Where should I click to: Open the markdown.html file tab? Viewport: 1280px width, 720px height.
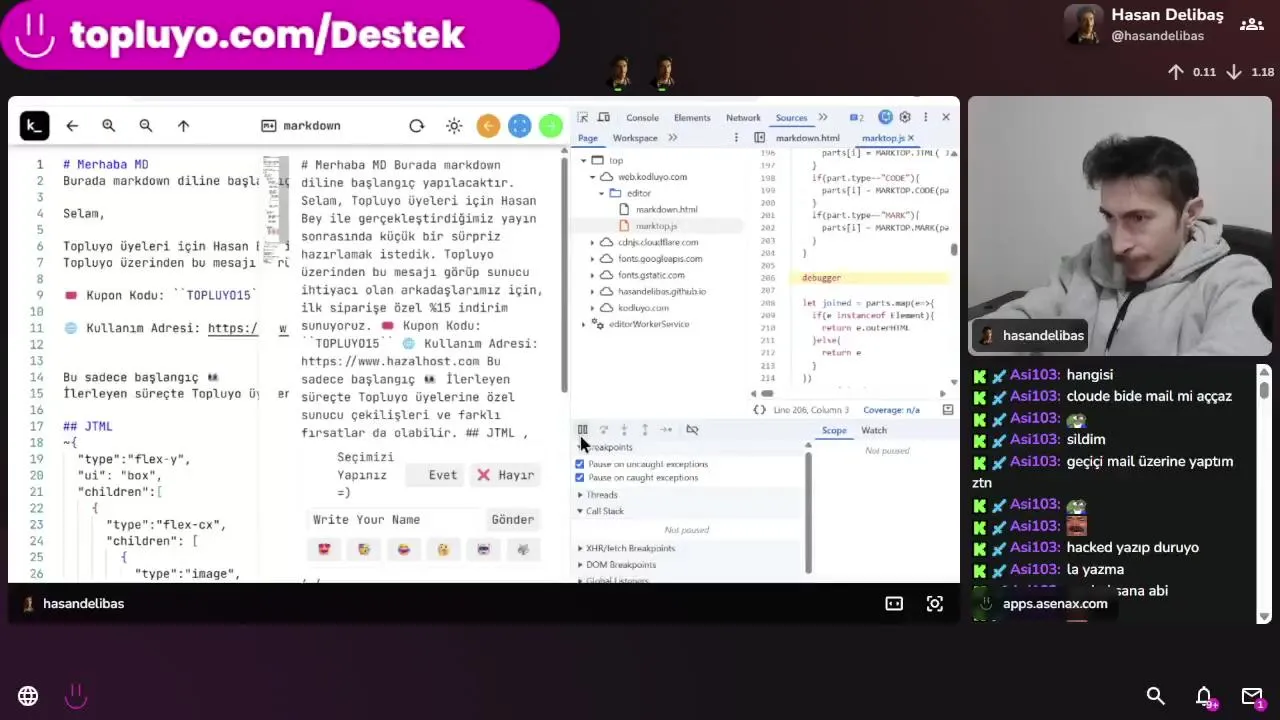[808, 138]
